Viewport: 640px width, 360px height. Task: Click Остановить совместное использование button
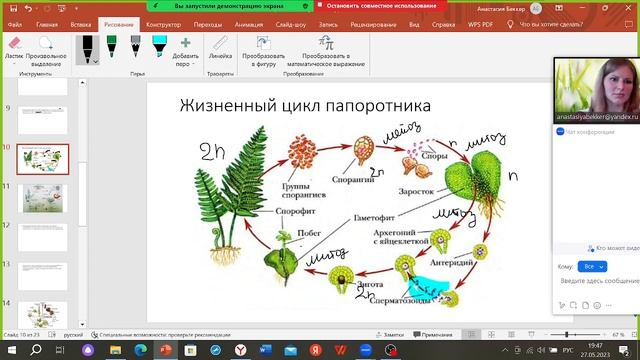click(381, 6)
